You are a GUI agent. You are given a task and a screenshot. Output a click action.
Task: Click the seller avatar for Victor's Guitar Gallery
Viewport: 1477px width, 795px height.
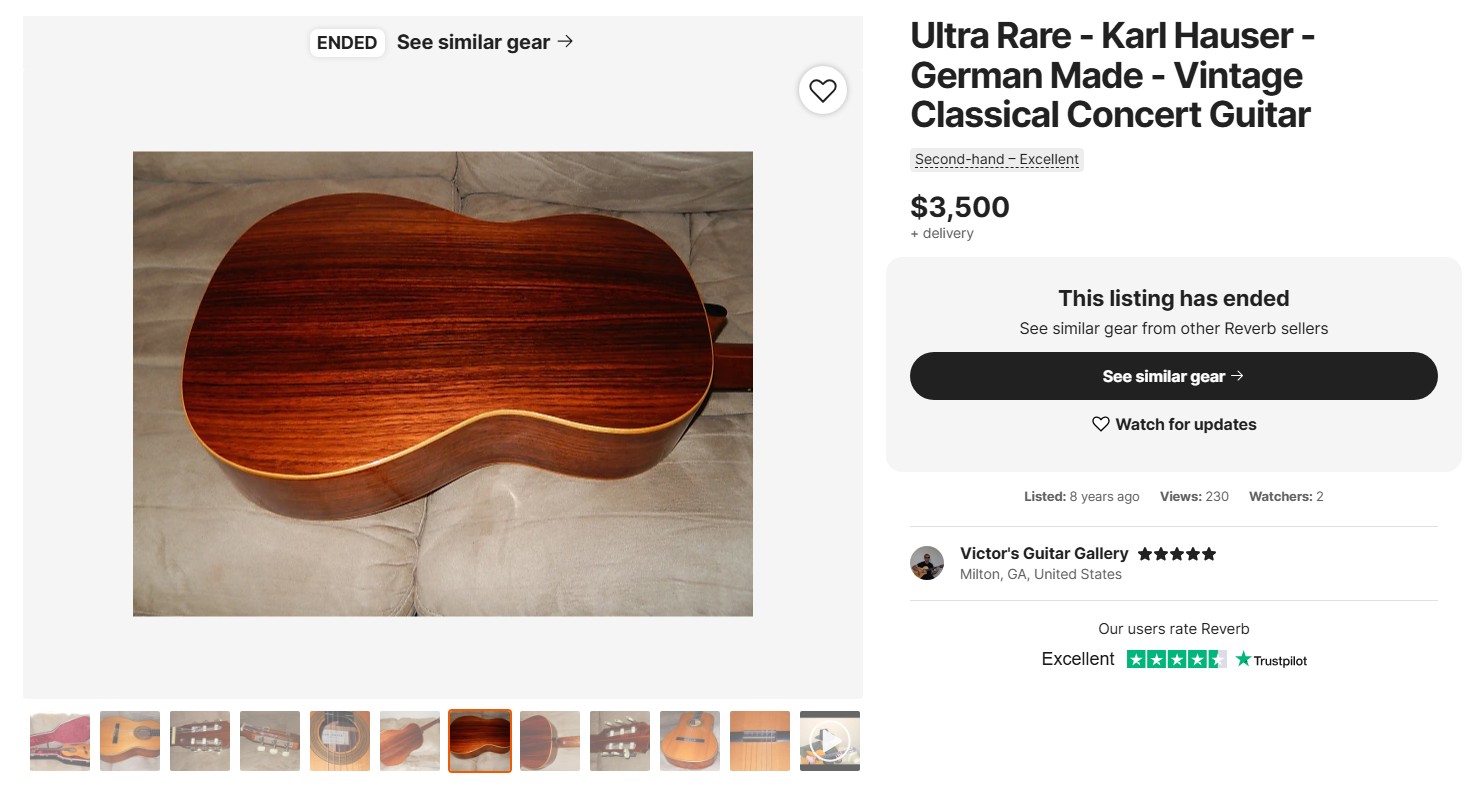pos(927,563)
